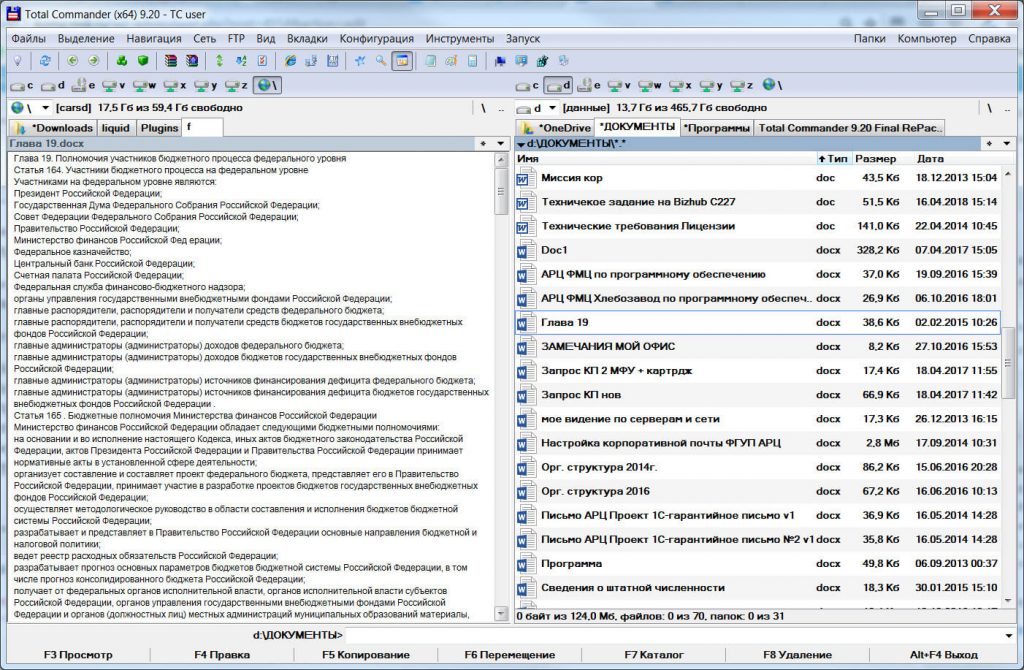Open the right panel directory history arrow
Viewport: 1024px width, 670px height.
click(x=1007, y=144)
